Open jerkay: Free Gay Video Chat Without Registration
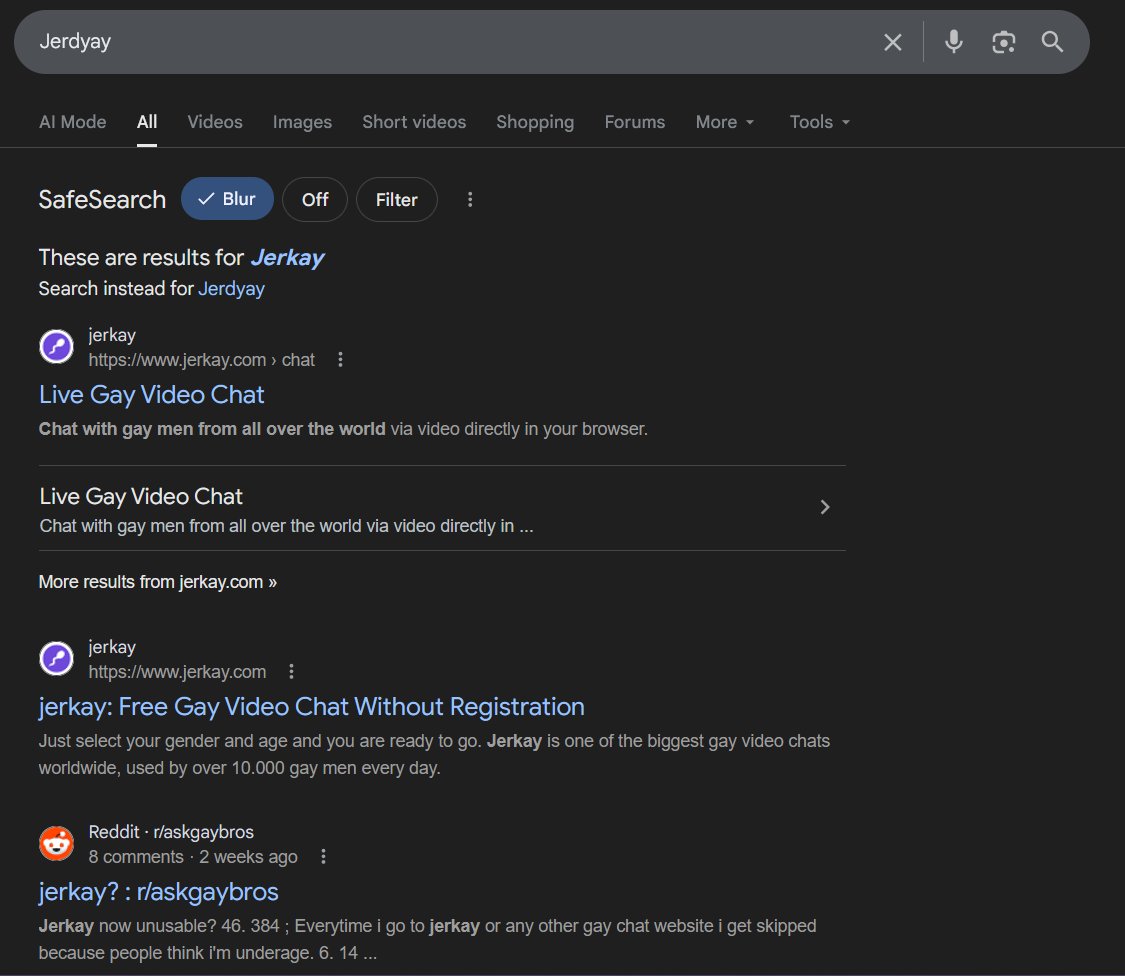 pos(311,707)
